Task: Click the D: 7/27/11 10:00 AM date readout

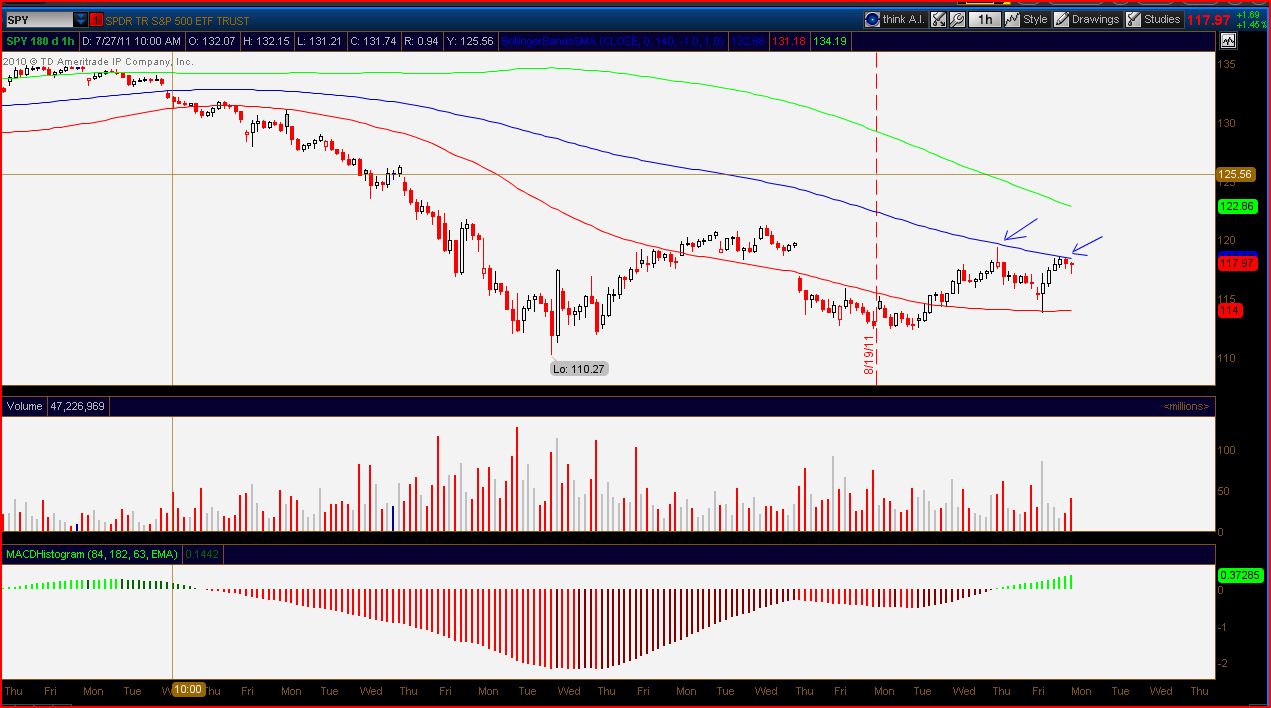Action: (x=131, y=41)
